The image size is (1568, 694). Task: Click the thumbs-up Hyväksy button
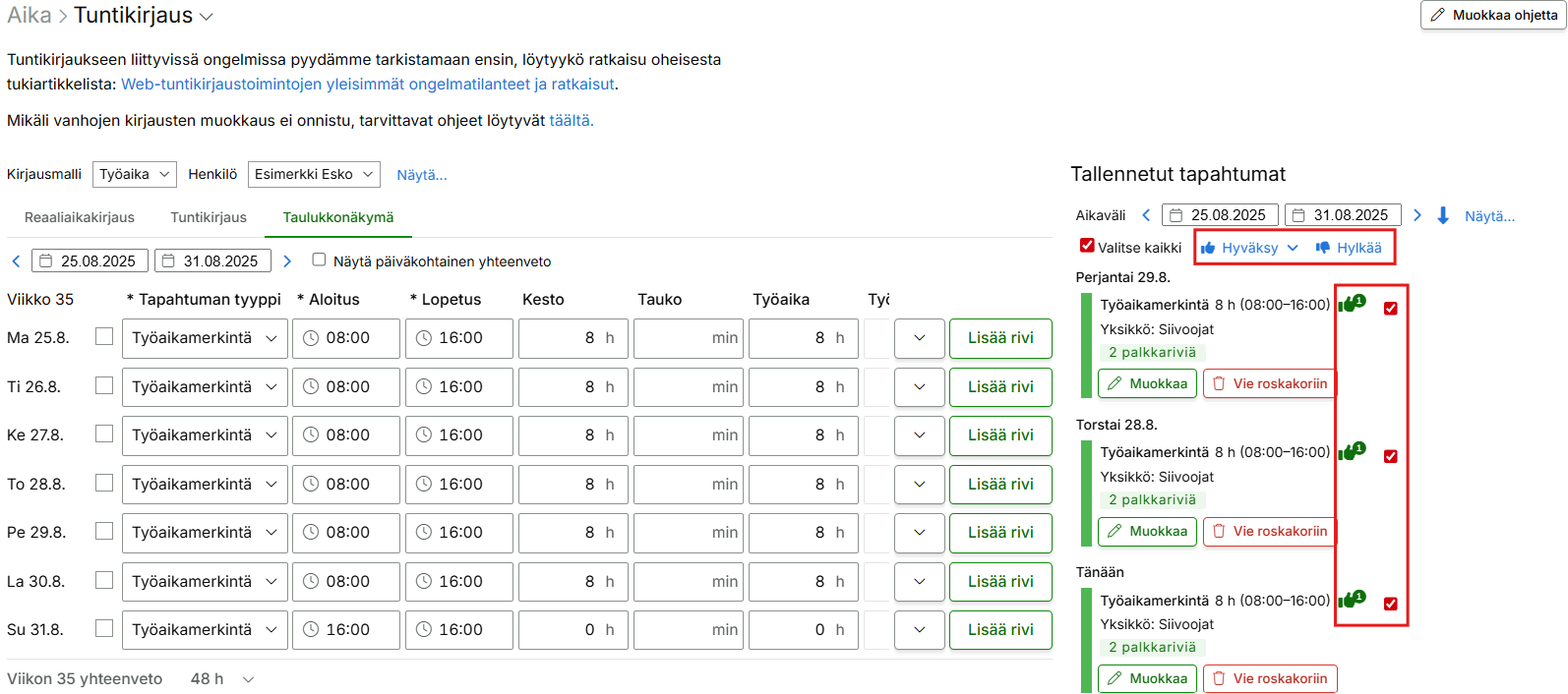(1248, 248)
